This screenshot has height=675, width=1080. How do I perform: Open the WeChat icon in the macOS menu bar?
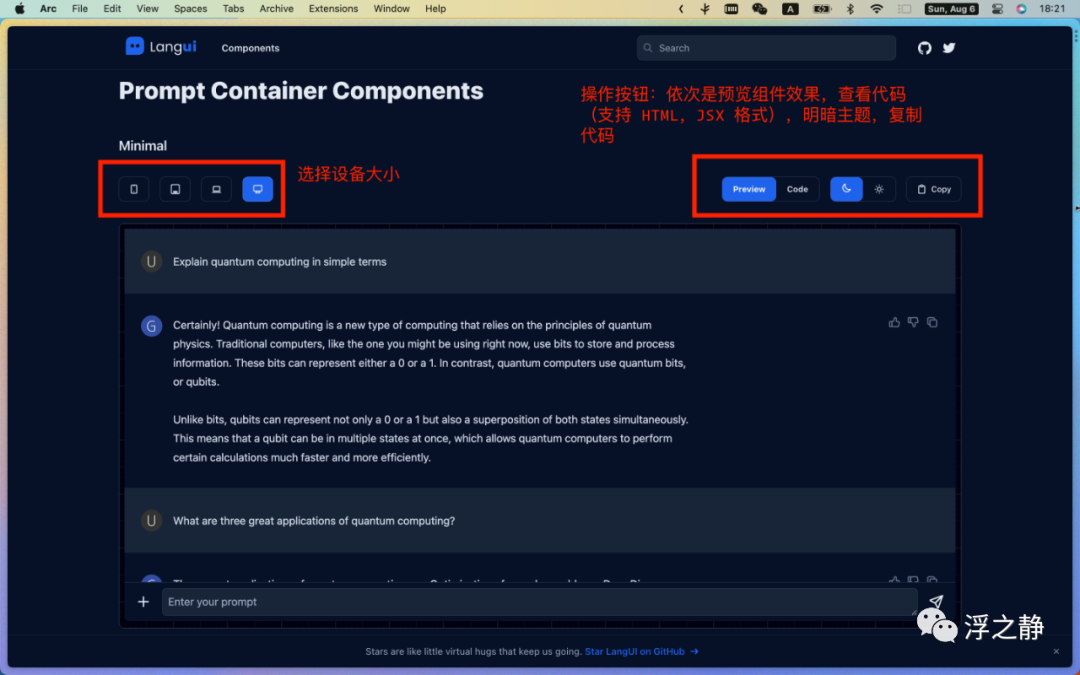tap(759, 9)
